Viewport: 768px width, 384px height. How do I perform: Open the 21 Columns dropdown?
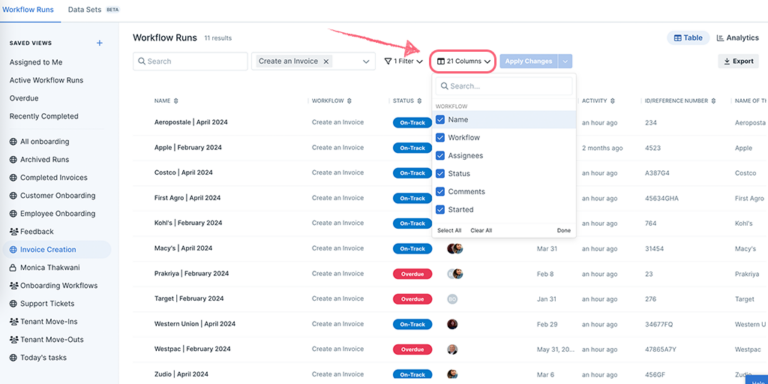[463, 61]
